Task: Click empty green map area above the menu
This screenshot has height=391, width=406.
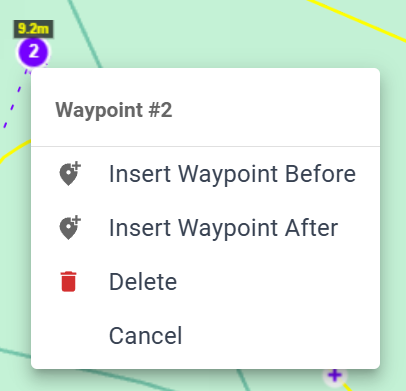Action: click(200, 33)
